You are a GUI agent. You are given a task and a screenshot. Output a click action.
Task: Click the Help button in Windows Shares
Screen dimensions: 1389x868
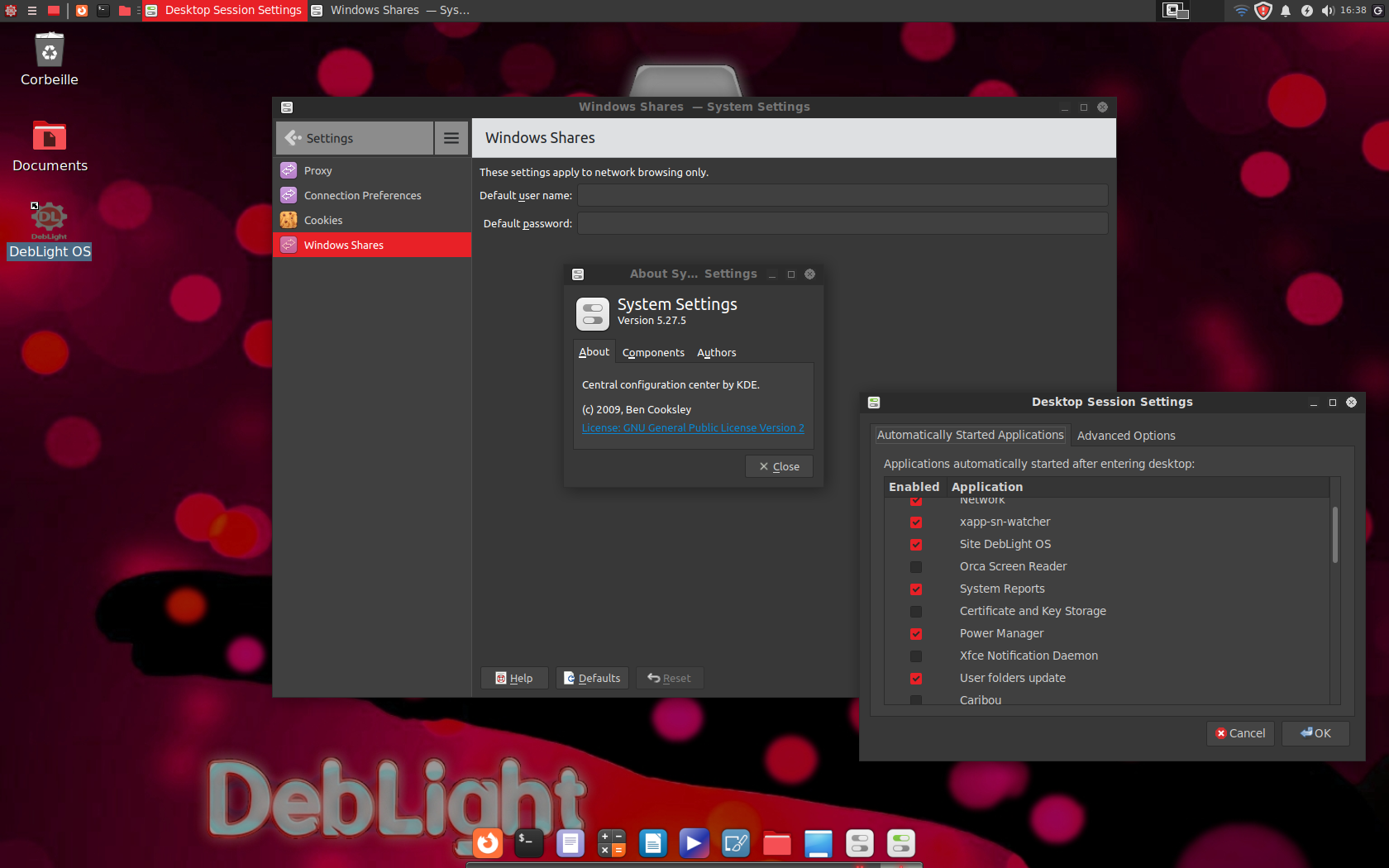point(514,678)
